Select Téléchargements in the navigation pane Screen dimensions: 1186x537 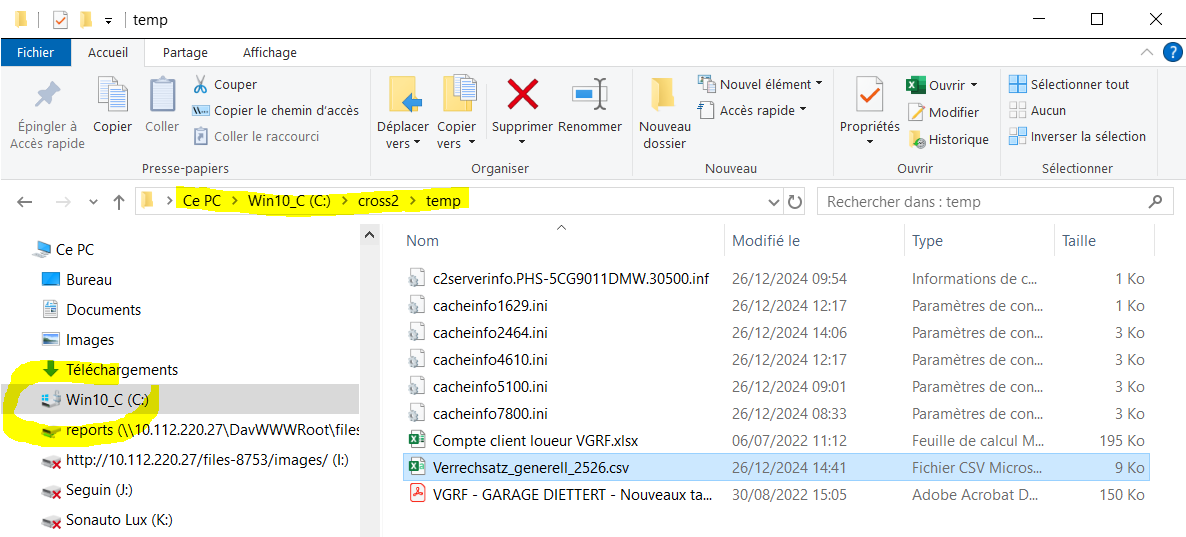[x=122, y=370]
